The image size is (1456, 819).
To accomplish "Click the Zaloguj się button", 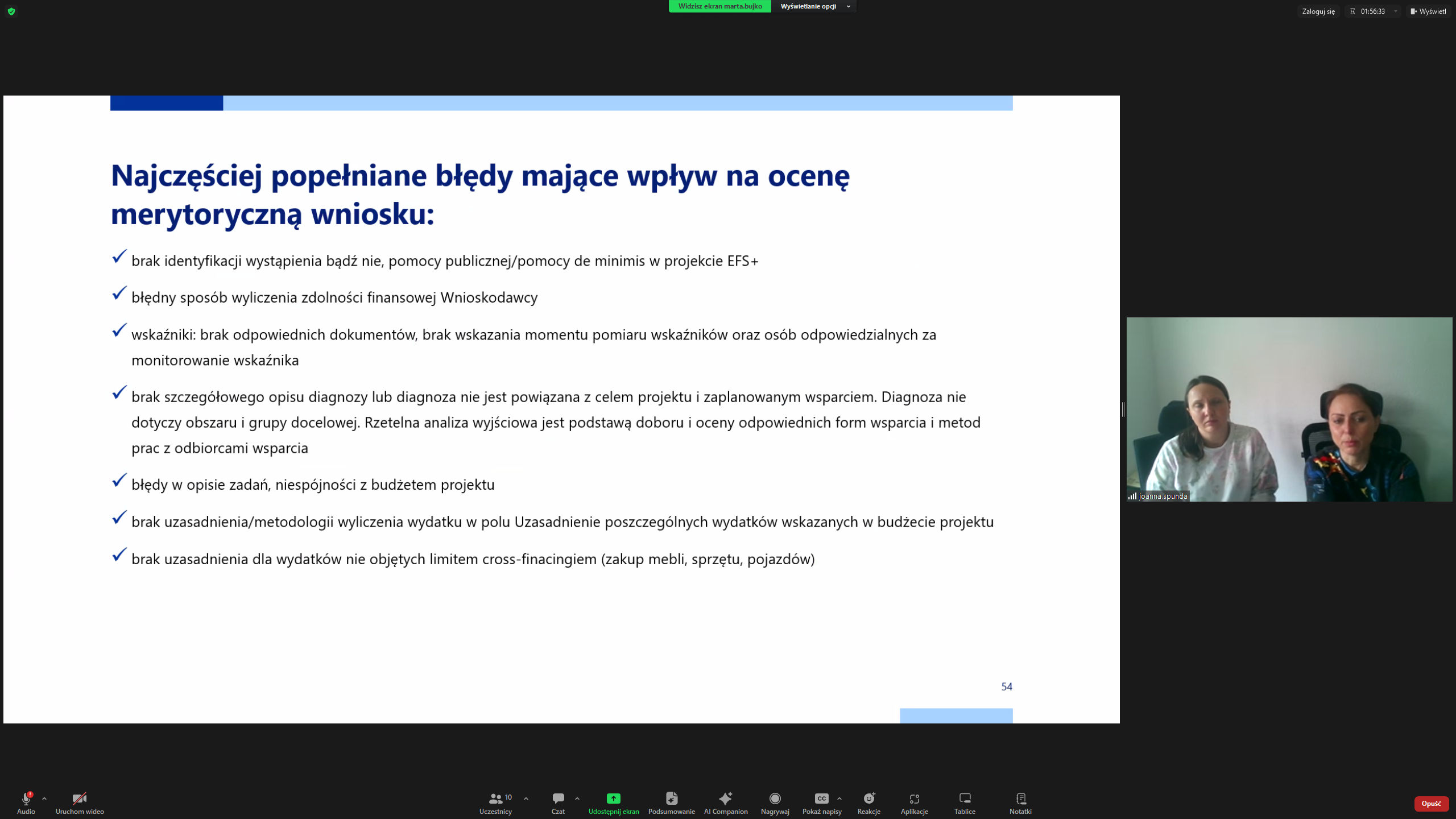I will point(1318,11).
